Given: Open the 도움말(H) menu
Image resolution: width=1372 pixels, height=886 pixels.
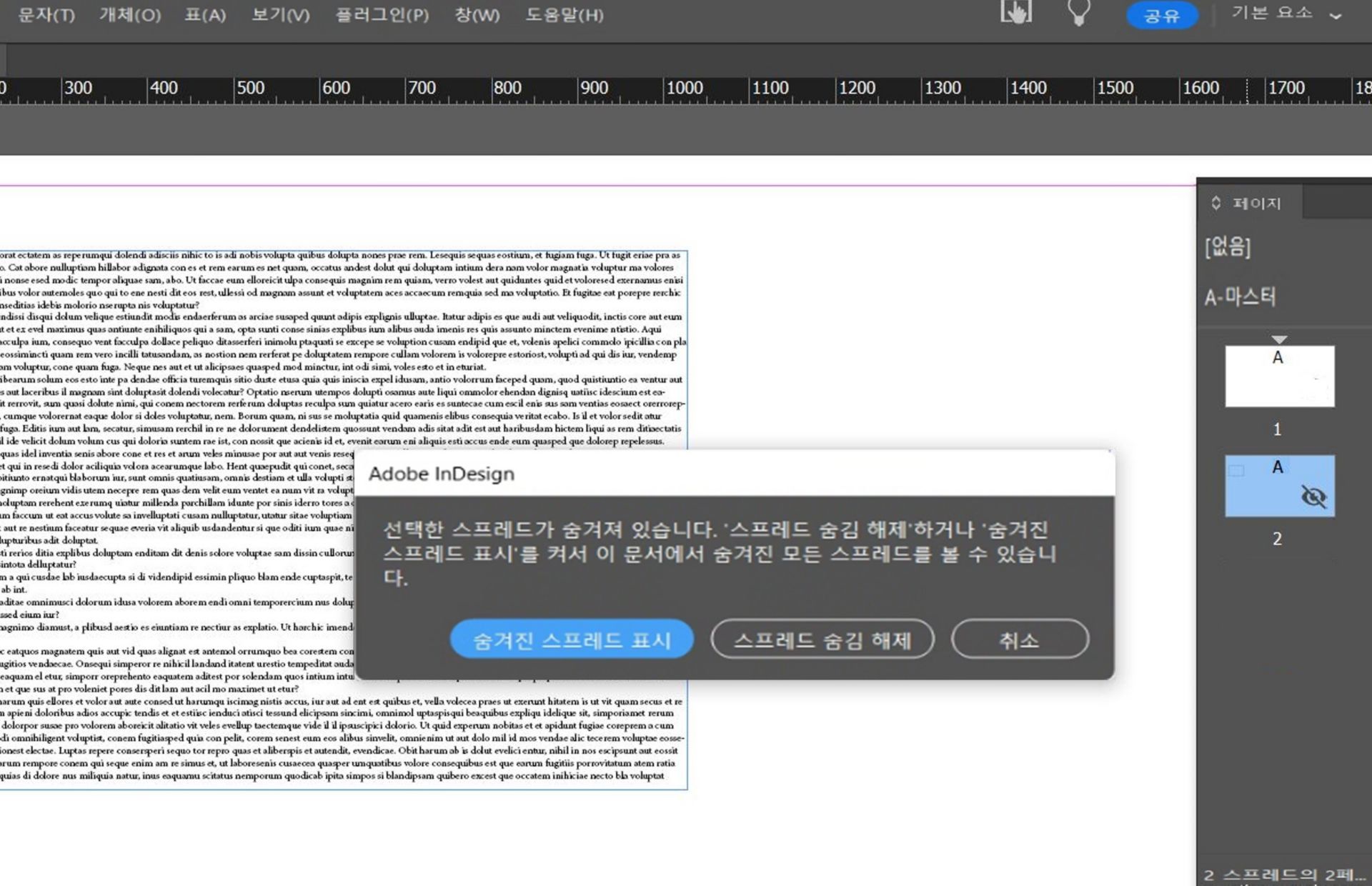Looking at the screenshot, I should (x=565, y=15).
